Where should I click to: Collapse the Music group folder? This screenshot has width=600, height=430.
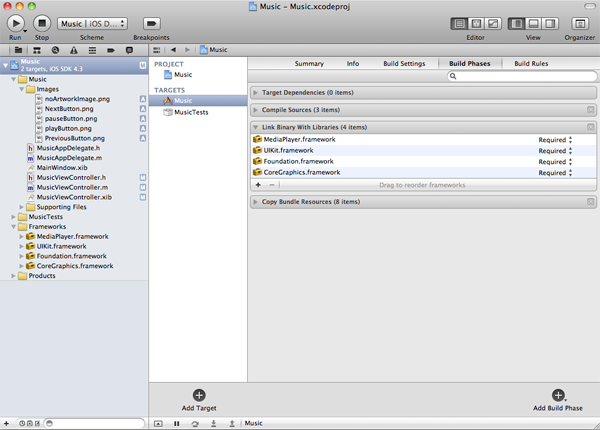tap(14, 79)
